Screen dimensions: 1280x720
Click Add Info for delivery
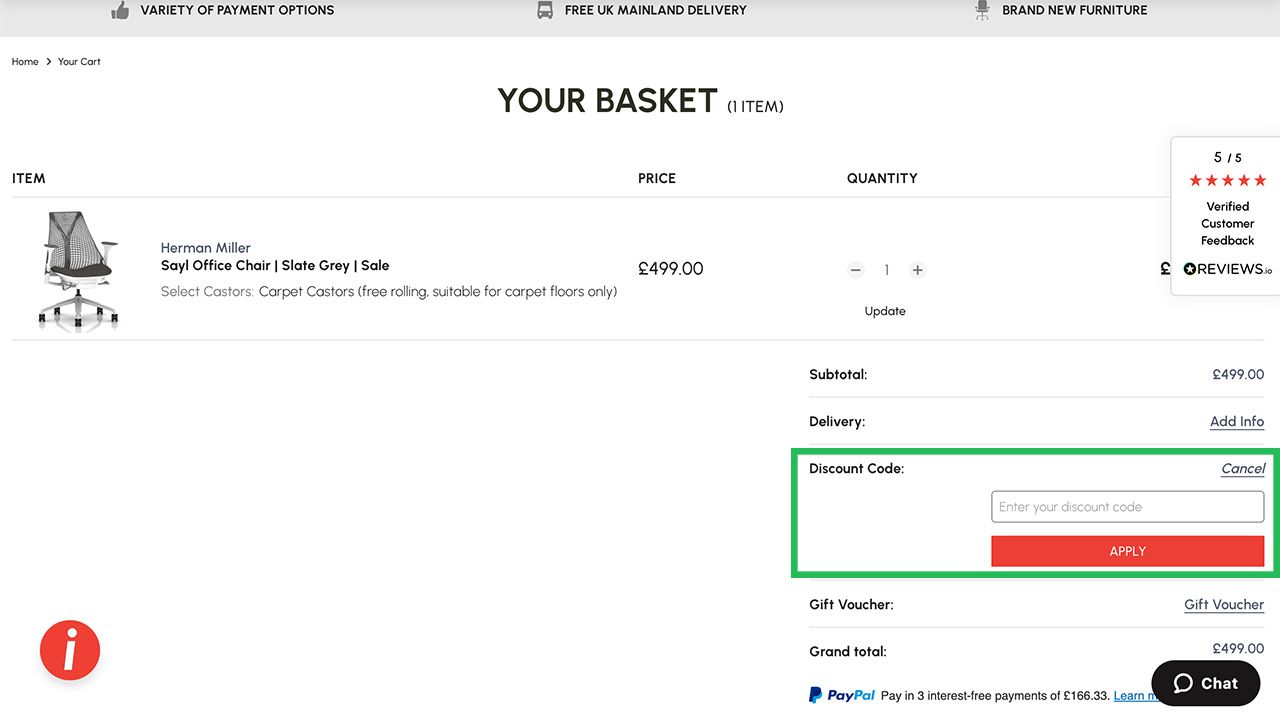pyautogui.click(x=1237, y=422)
